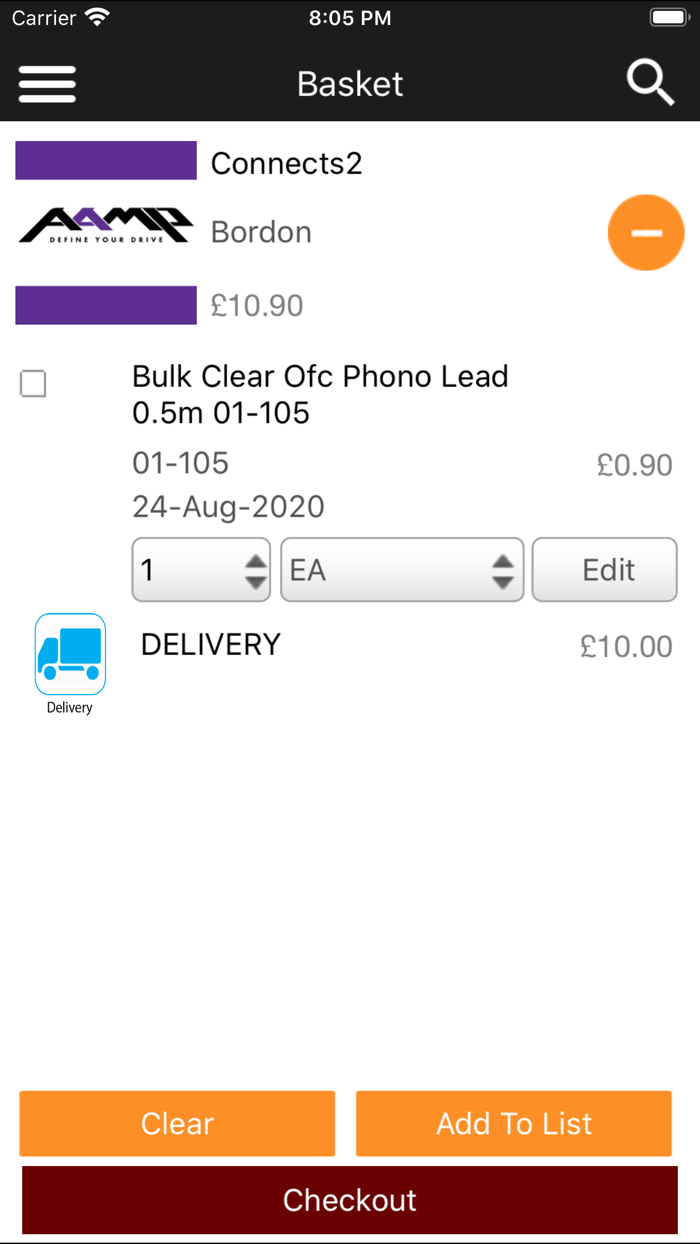Tap the top purple color bar
The image size is (700, 1244).
point(106,161)
